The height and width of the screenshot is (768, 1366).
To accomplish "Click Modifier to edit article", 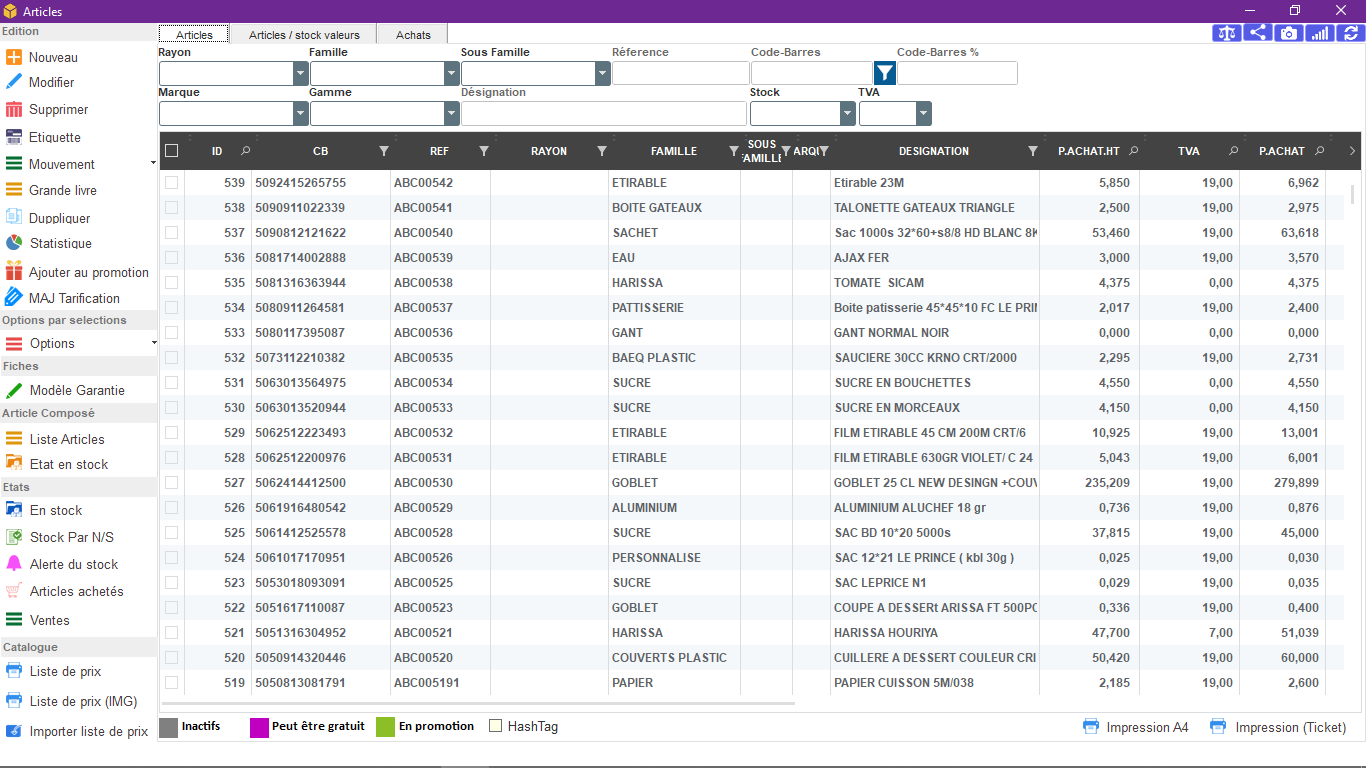I will [40, 82].
